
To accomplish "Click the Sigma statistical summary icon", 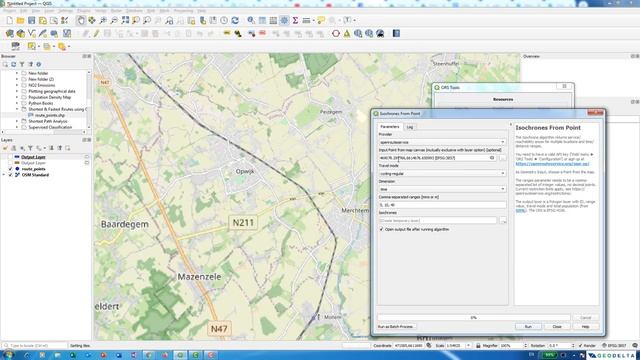I will point(295,20).
